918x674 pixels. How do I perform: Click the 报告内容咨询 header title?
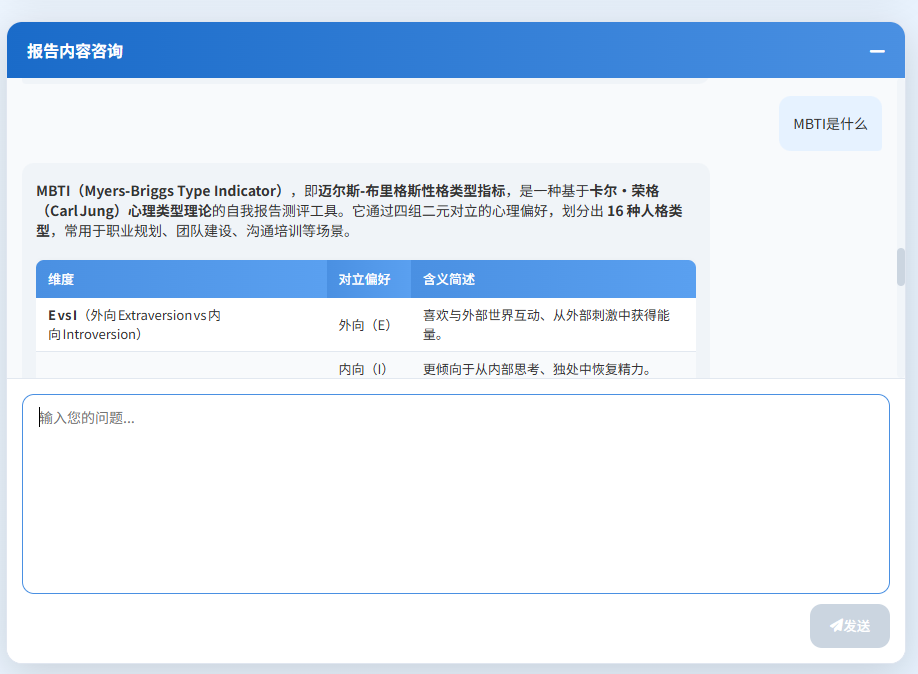click(x=75, y=51)
